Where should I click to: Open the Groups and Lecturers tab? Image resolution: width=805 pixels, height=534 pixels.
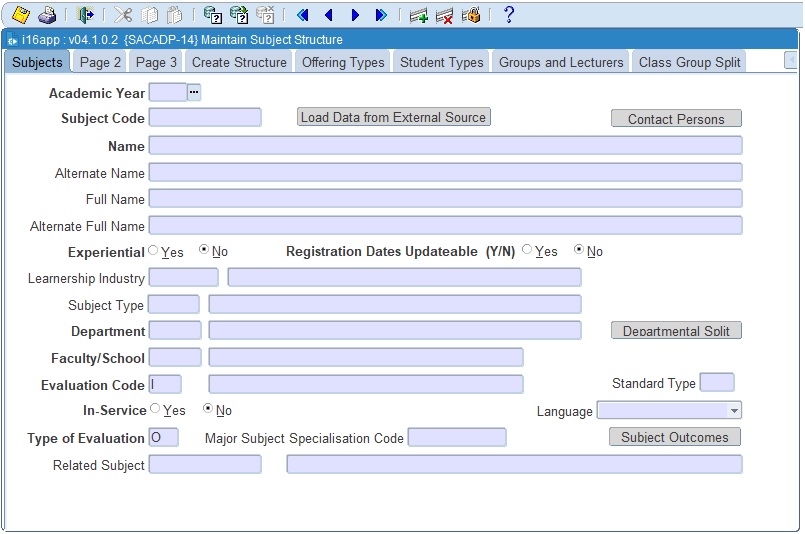click(x=561, y=62)
